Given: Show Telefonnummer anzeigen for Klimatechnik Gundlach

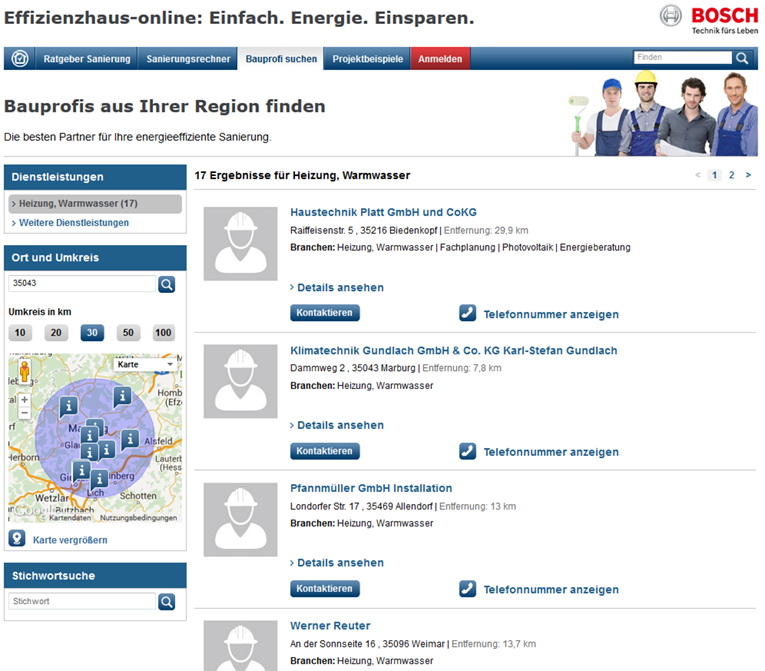Looking at the screenshot, I should coord(551,452).
